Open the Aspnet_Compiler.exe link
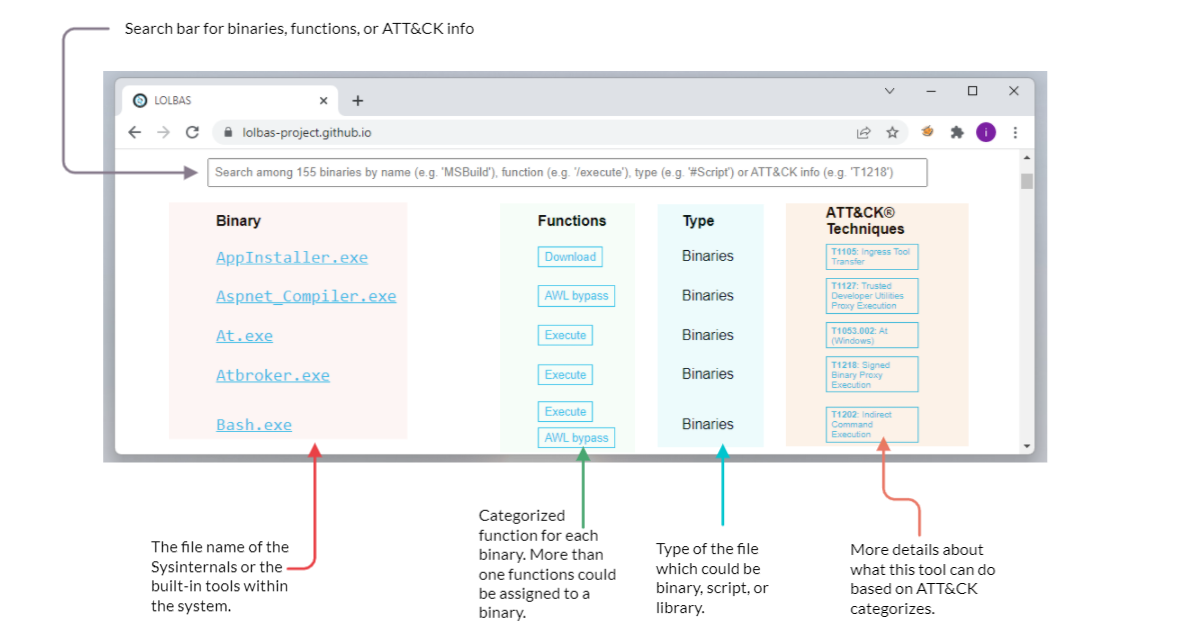1182x635 pixels. (306, 297)
